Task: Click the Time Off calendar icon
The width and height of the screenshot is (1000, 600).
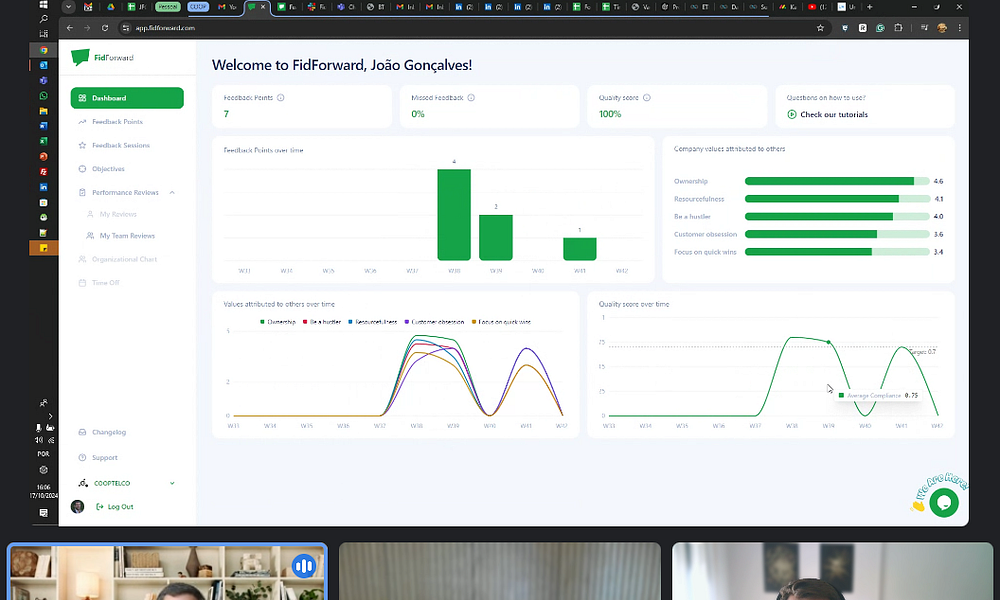Action: click(x=82, y=283)
